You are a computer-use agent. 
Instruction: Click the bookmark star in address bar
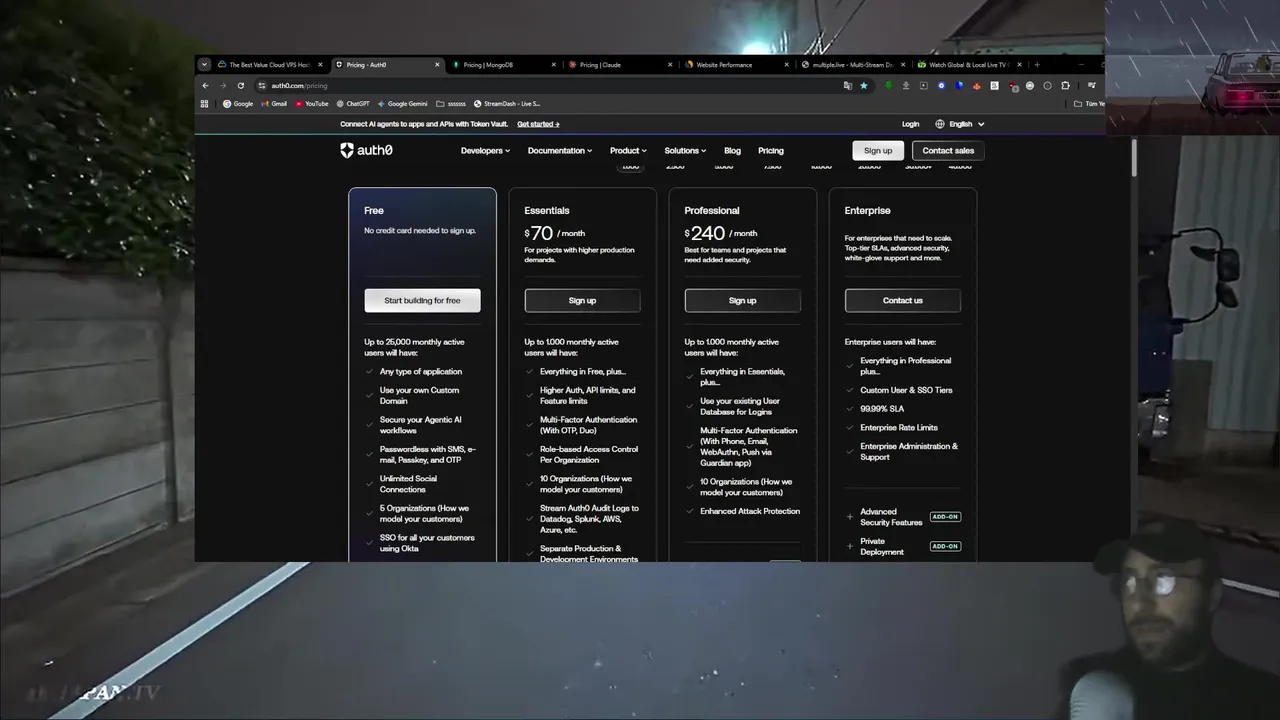[864, 85]
